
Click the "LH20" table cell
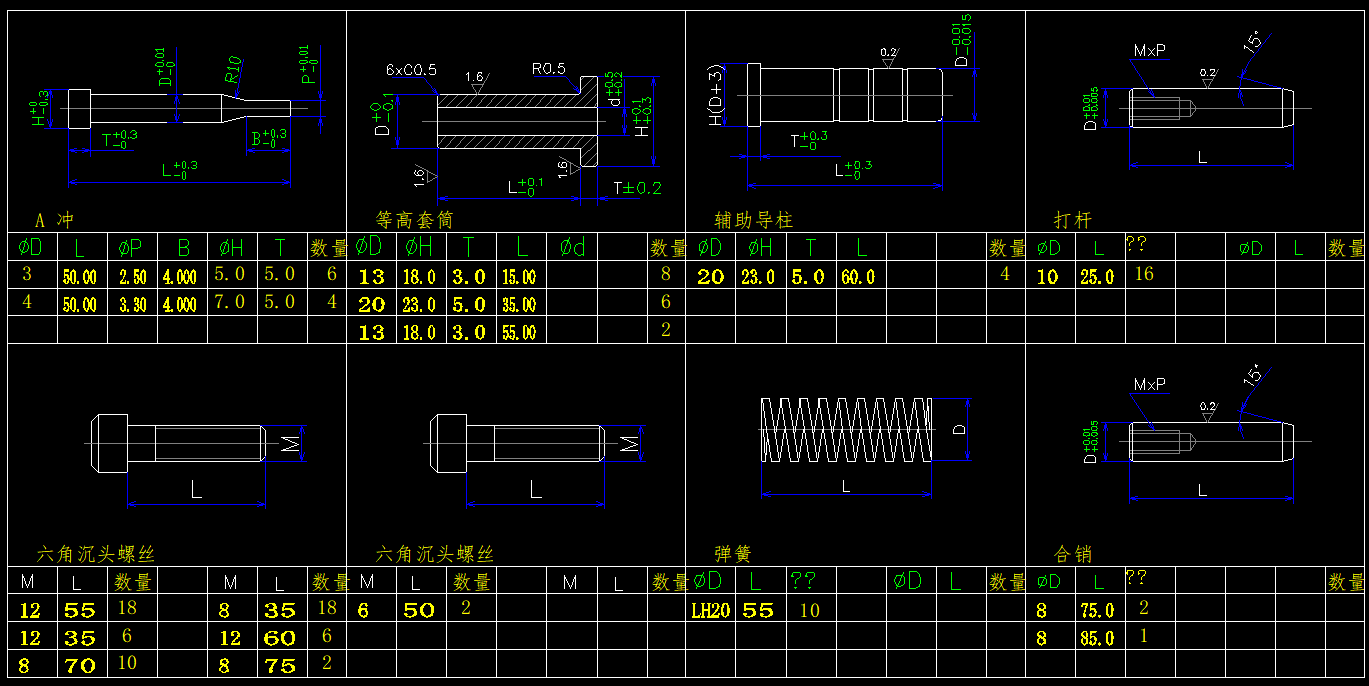[710, 611]
